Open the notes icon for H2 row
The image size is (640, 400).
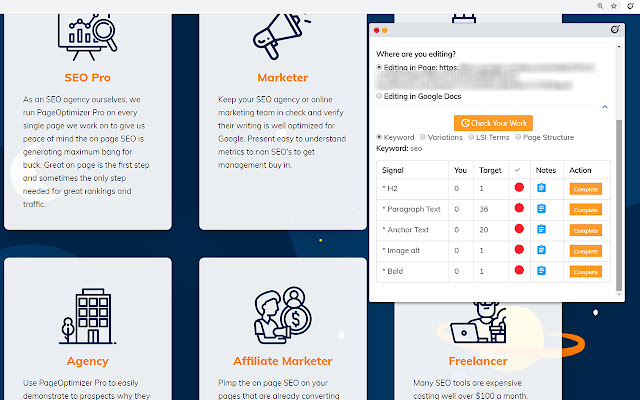tap(541, 188)
